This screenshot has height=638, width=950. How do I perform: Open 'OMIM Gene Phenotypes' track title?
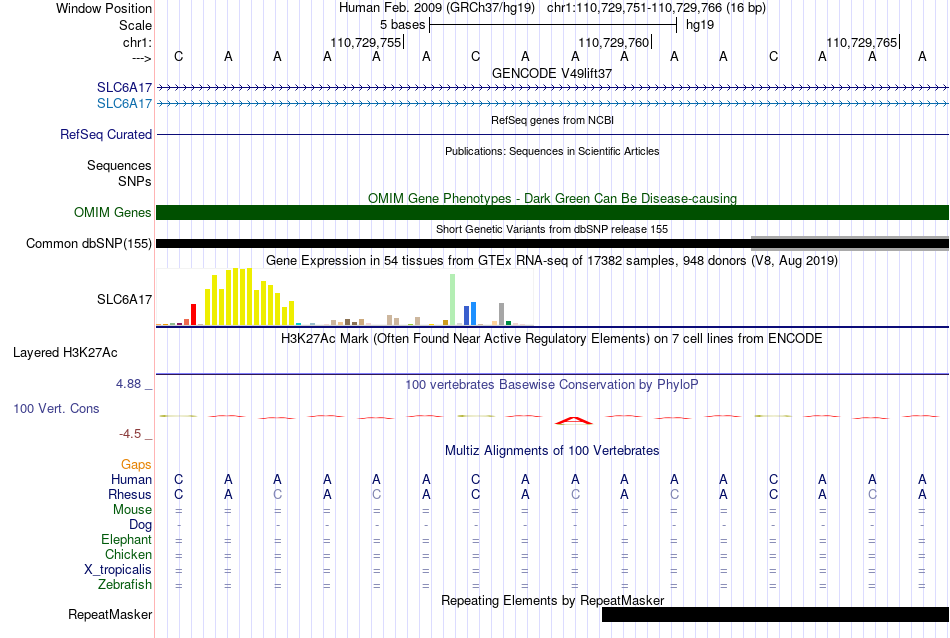point(553,199)
